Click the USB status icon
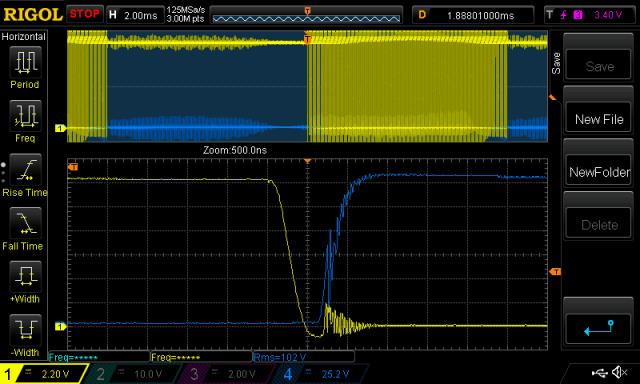640x384 pixels. (x=600, y=372)
